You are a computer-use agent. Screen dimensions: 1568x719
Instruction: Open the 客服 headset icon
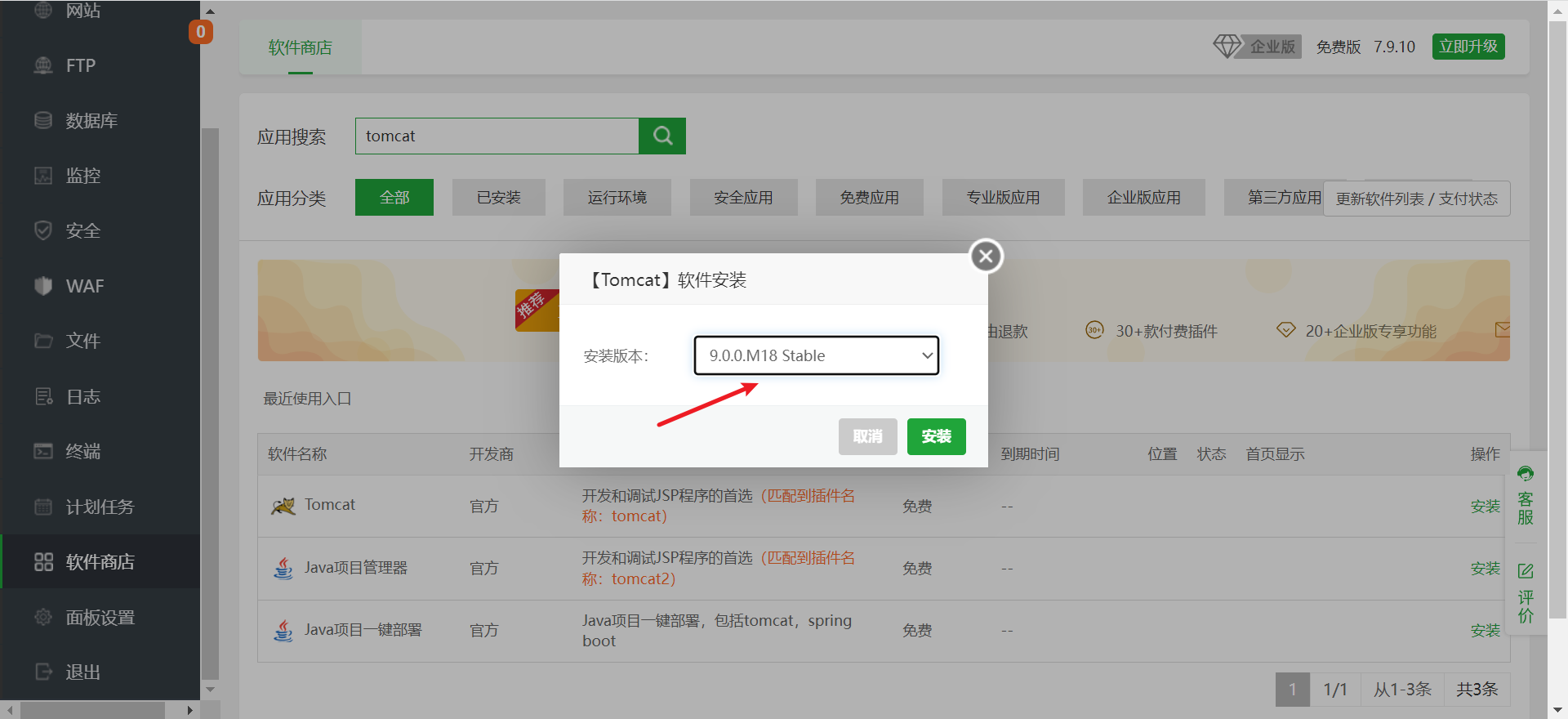pyautogui.click(x=1526, y=474)
